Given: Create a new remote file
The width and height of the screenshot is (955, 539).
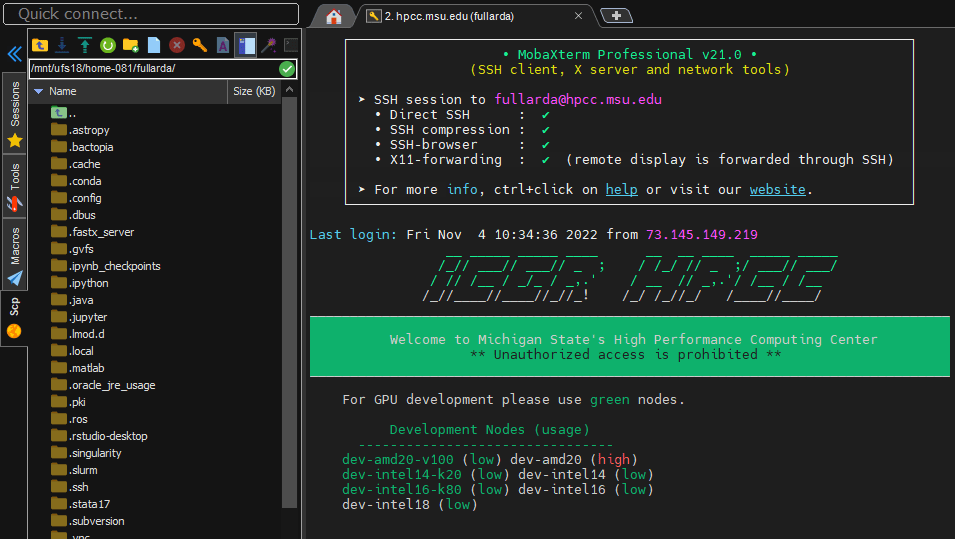Looking at the screenshot, I should tap(153, 45).
